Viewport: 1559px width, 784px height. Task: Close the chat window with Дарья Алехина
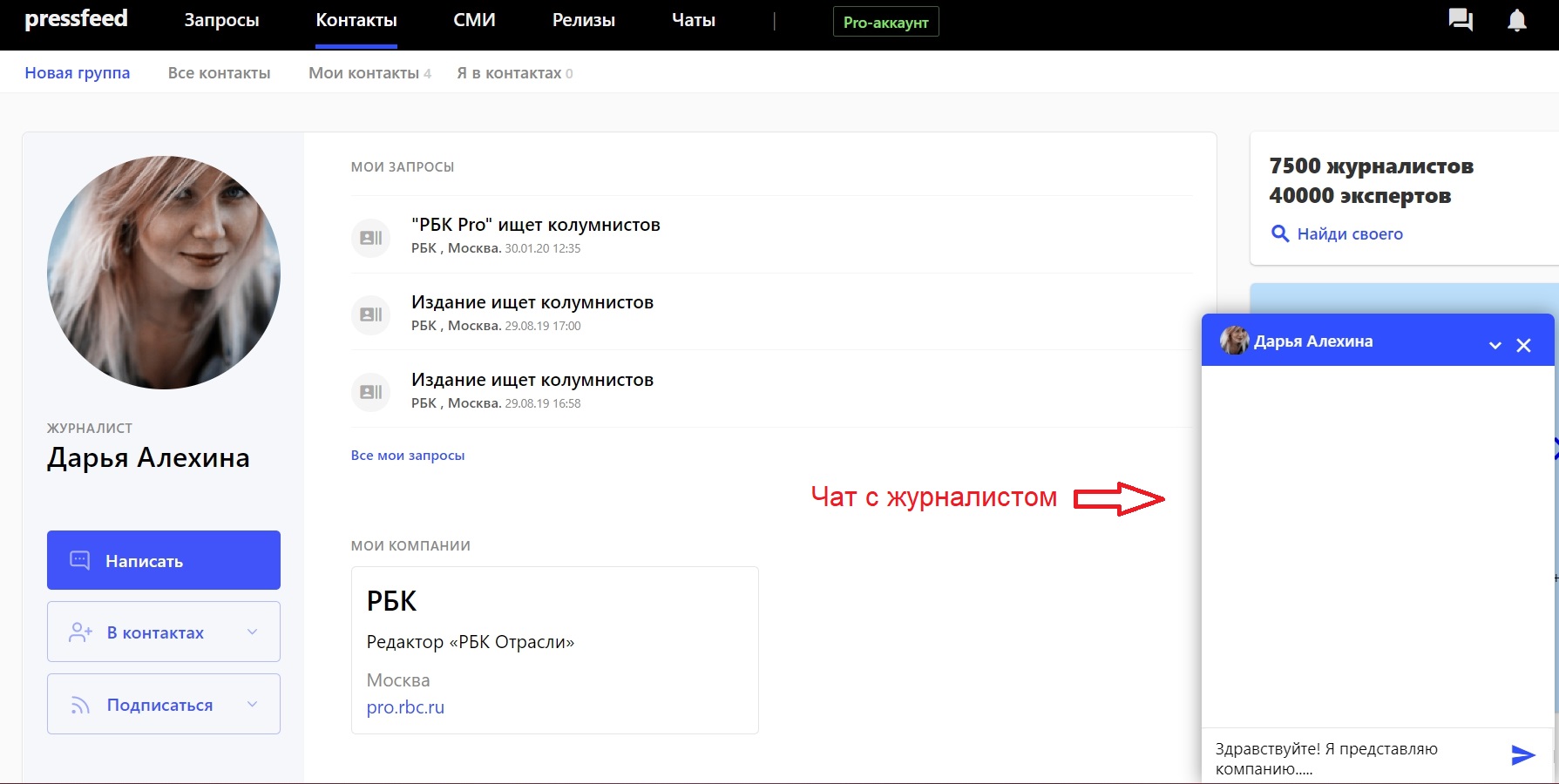1523,346
